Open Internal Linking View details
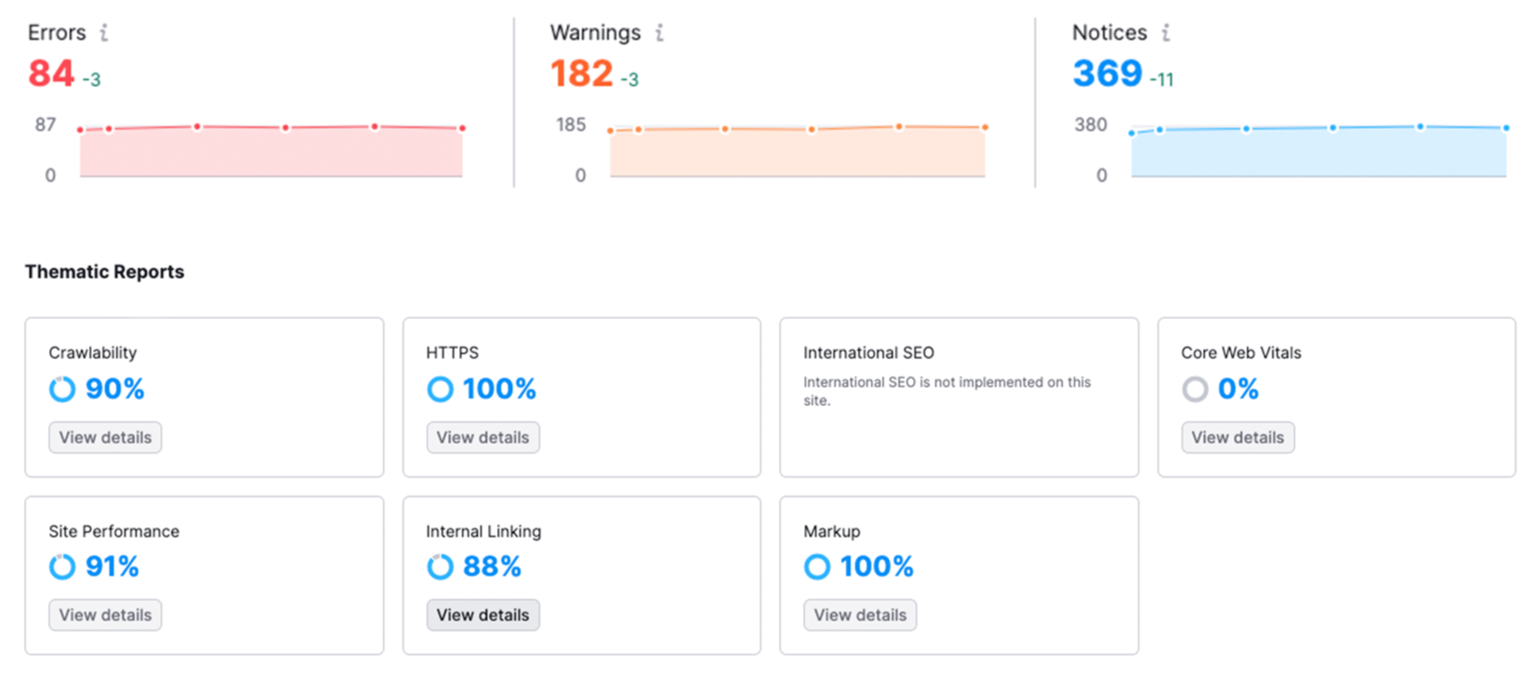1535x696 pixels. (x=483, y=615)
